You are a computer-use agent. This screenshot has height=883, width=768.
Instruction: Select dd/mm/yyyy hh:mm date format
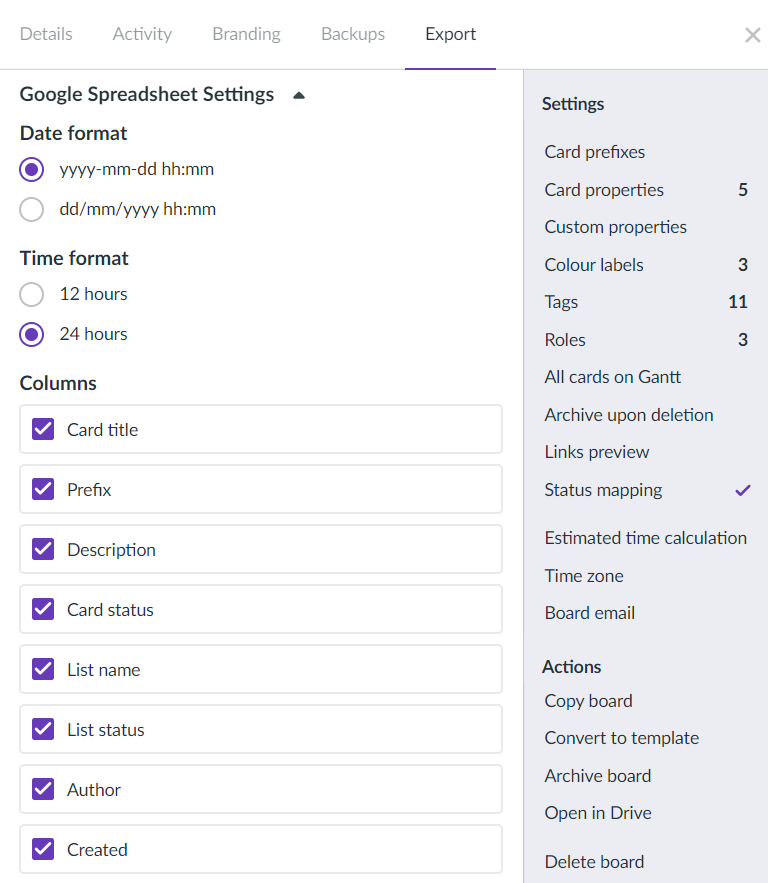click(32, 209)
